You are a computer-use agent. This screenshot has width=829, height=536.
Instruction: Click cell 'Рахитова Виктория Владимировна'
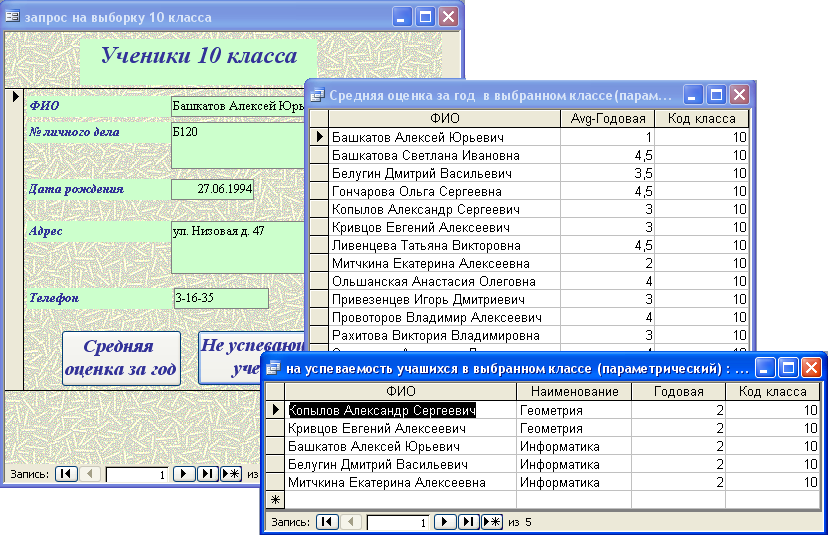pos(444,335)
